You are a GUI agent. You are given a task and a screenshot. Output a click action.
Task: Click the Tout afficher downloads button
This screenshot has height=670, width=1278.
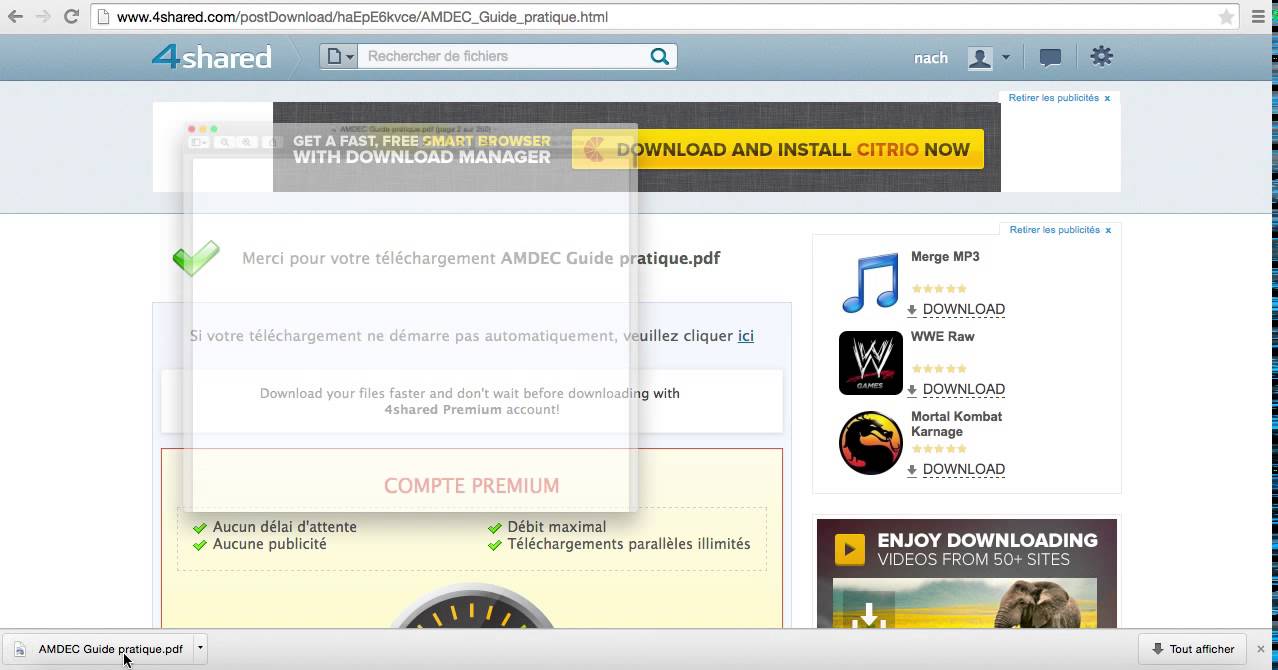1192,649
